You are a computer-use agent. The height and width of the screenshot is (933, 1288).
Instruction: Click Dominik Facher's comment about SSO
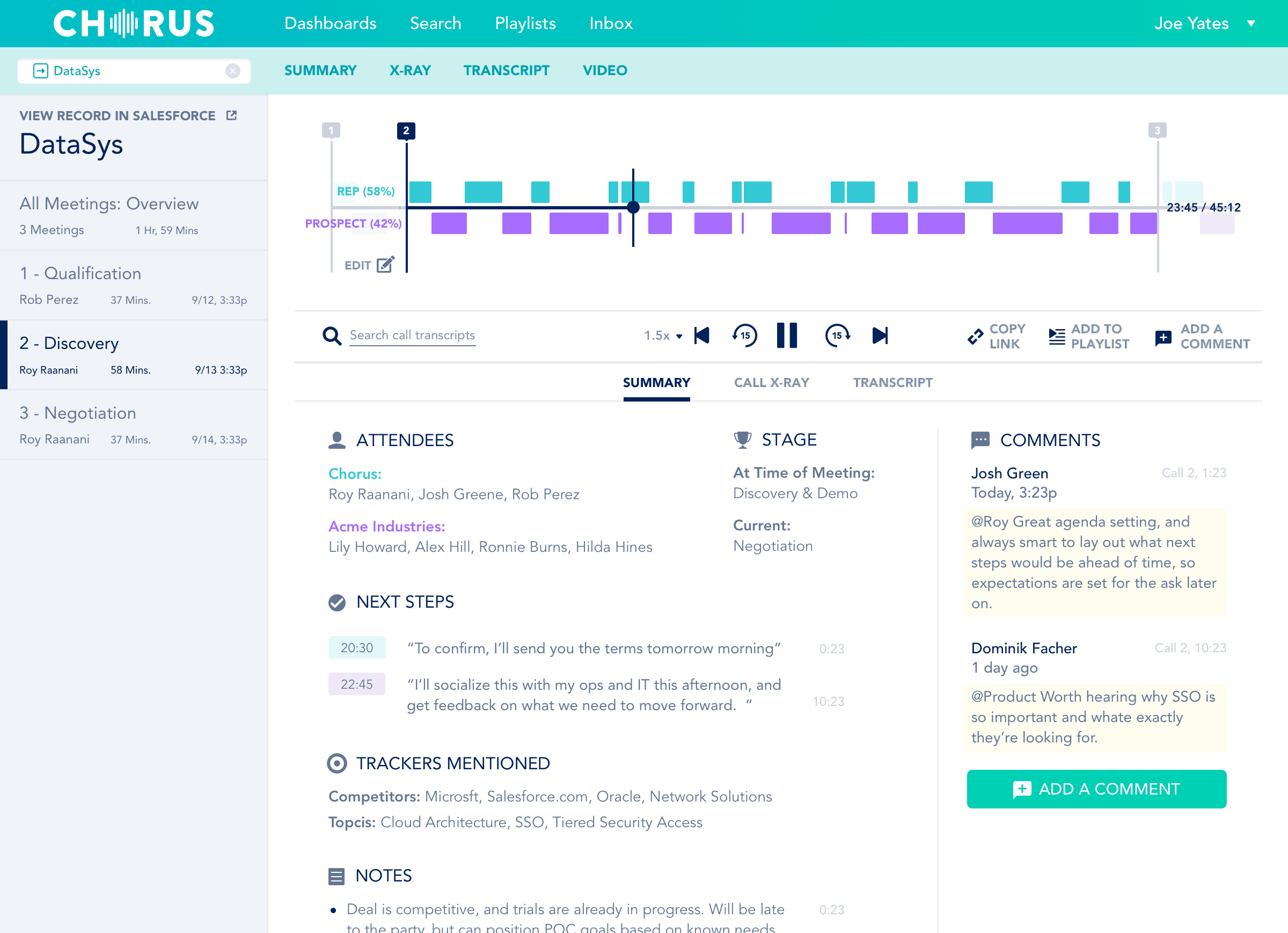pyautogui.click(x=1094, y=717)
